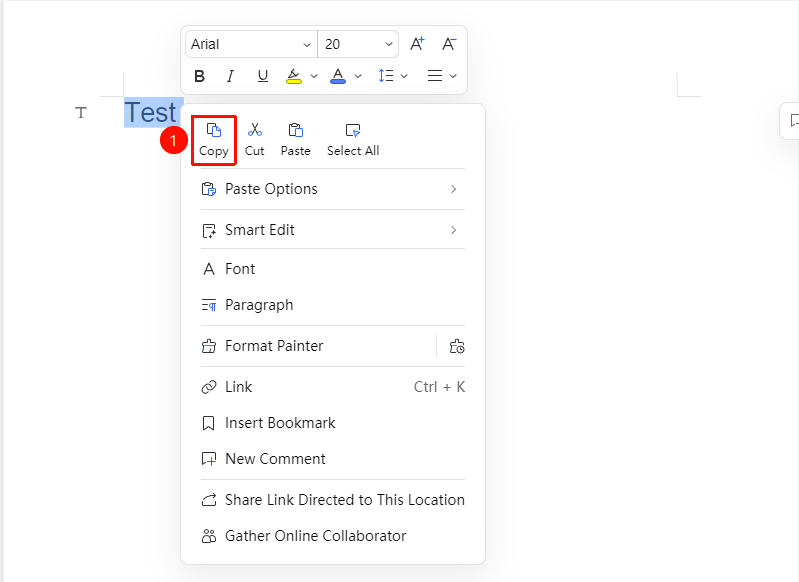This screenshot has width=799, height=582.
Task: Click the line spacing icon
Action: point(386,76)
